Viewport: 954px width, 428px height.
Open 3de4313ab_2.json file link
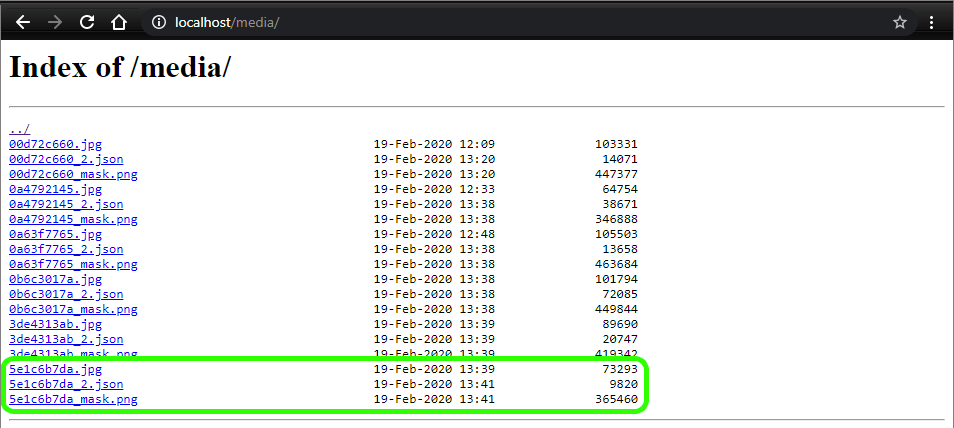[66, 340]
